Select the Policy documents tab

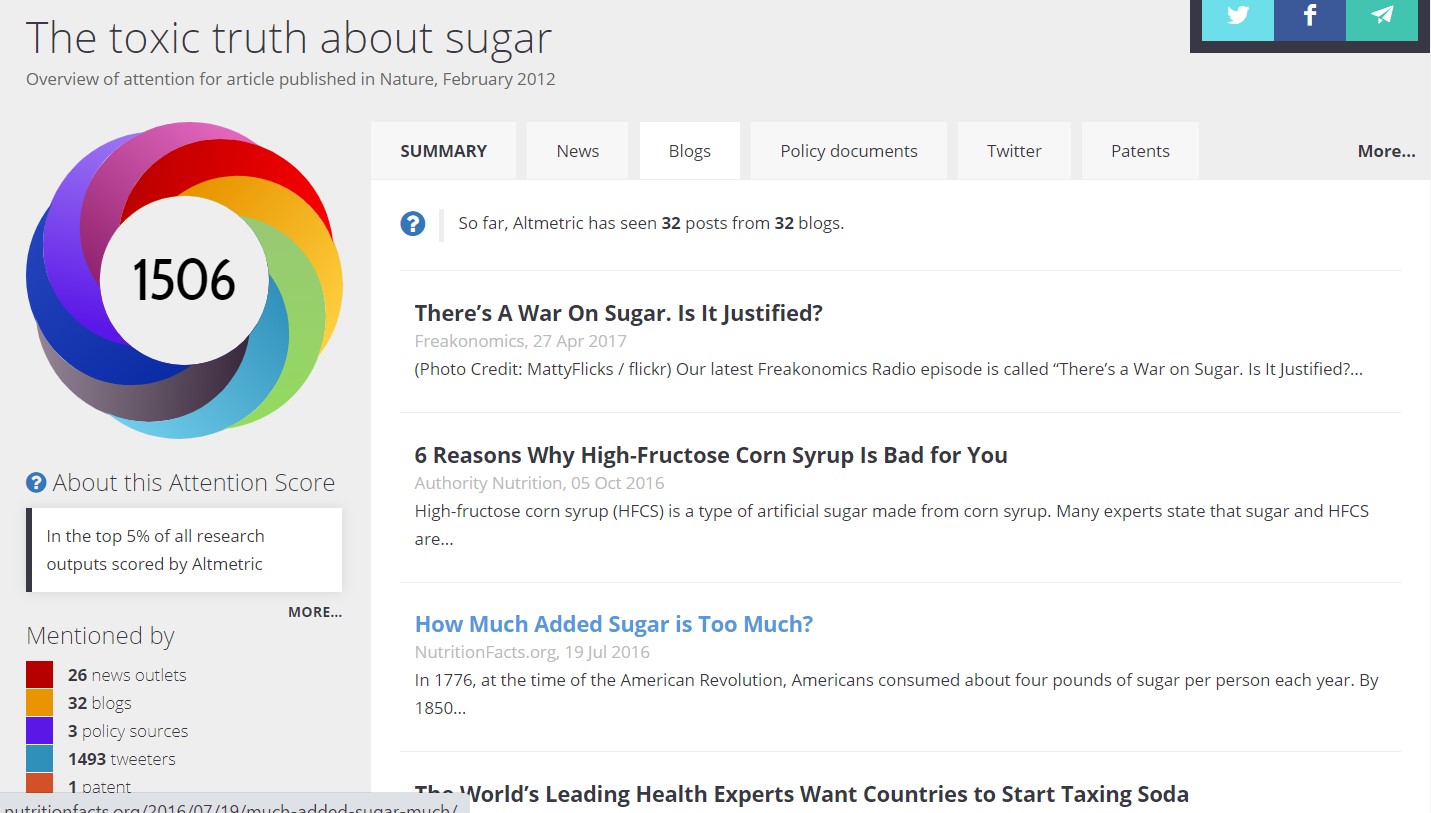(848, 151)
